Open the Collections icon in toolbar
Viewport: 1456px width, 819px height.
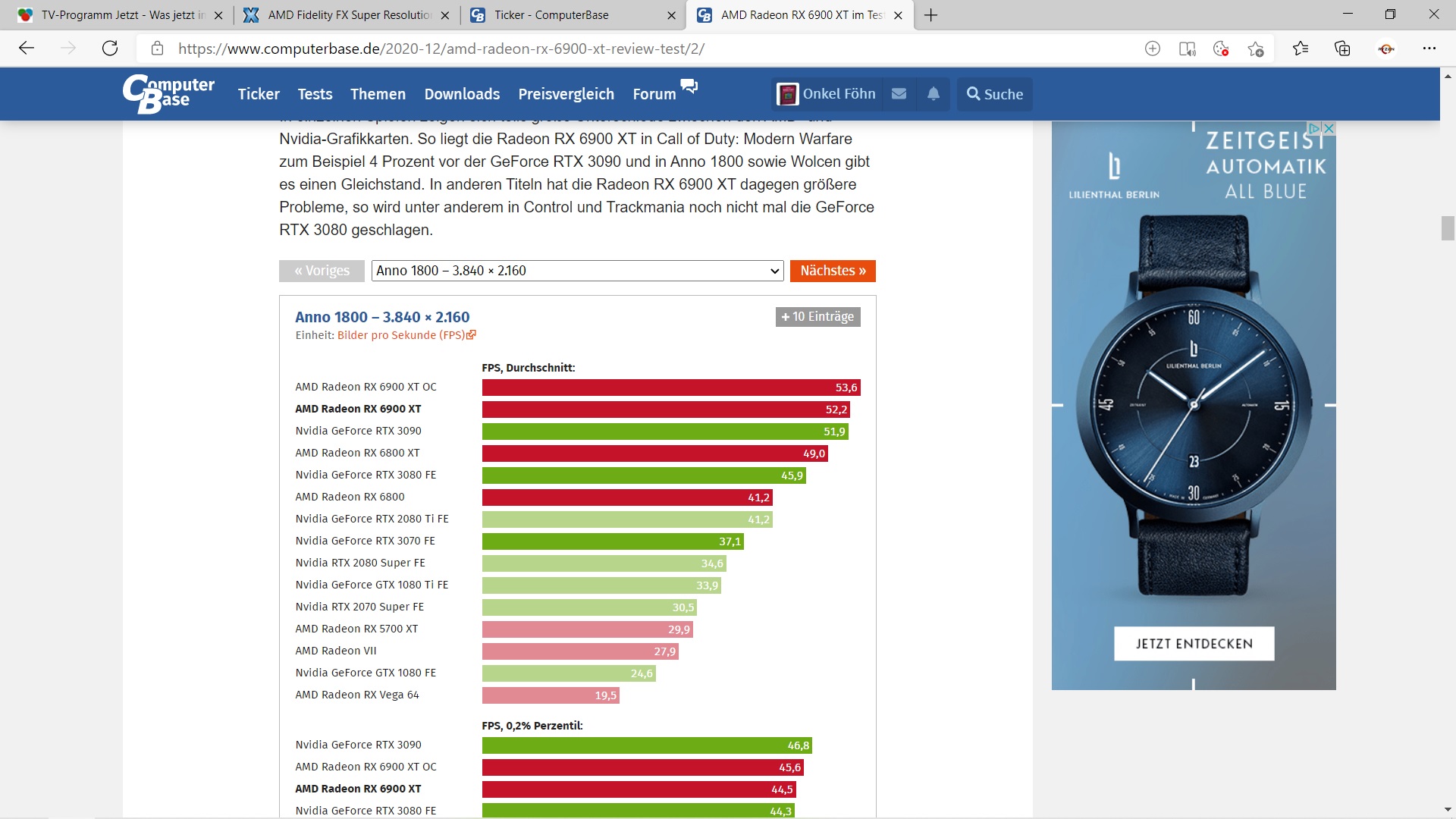click(x=1342, y=49)
